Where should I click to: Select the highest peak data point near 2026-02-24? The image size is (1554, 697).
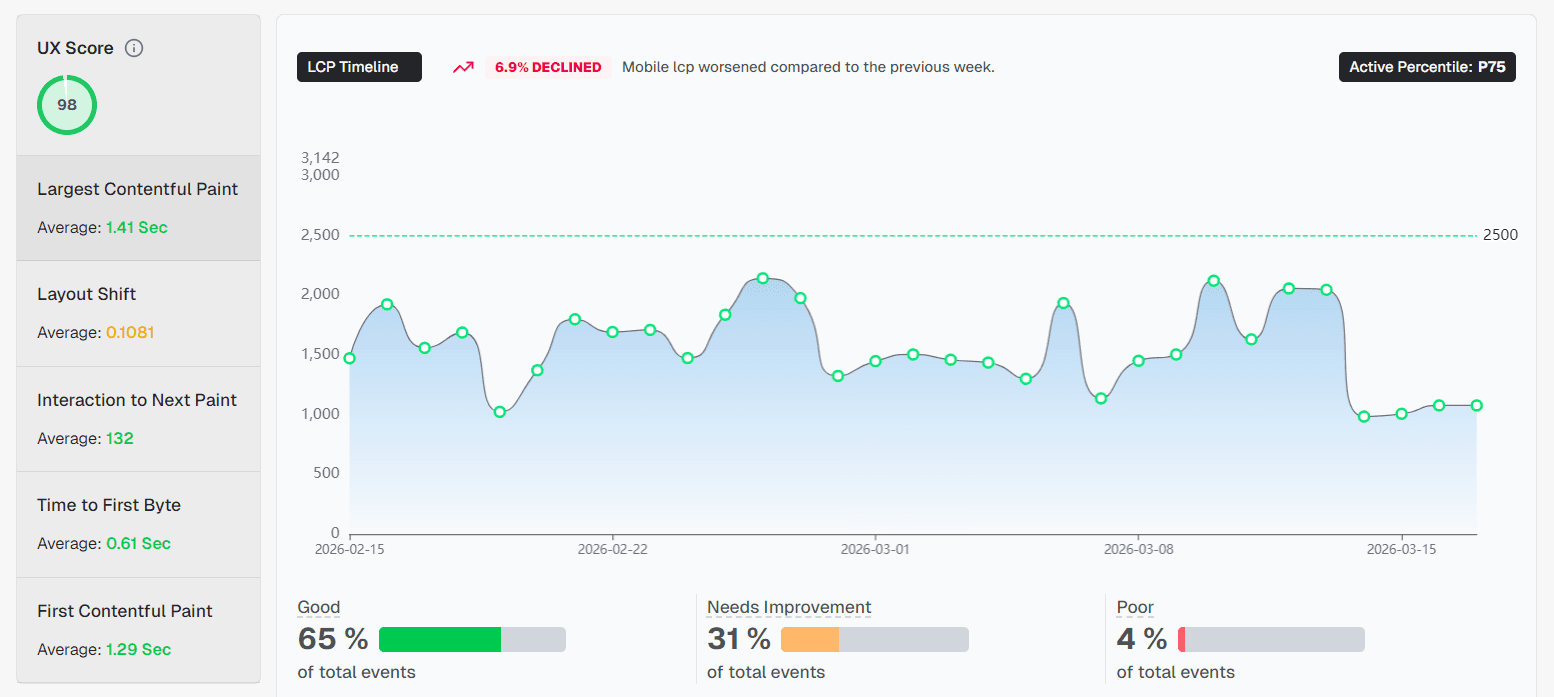tap(763, 279)
